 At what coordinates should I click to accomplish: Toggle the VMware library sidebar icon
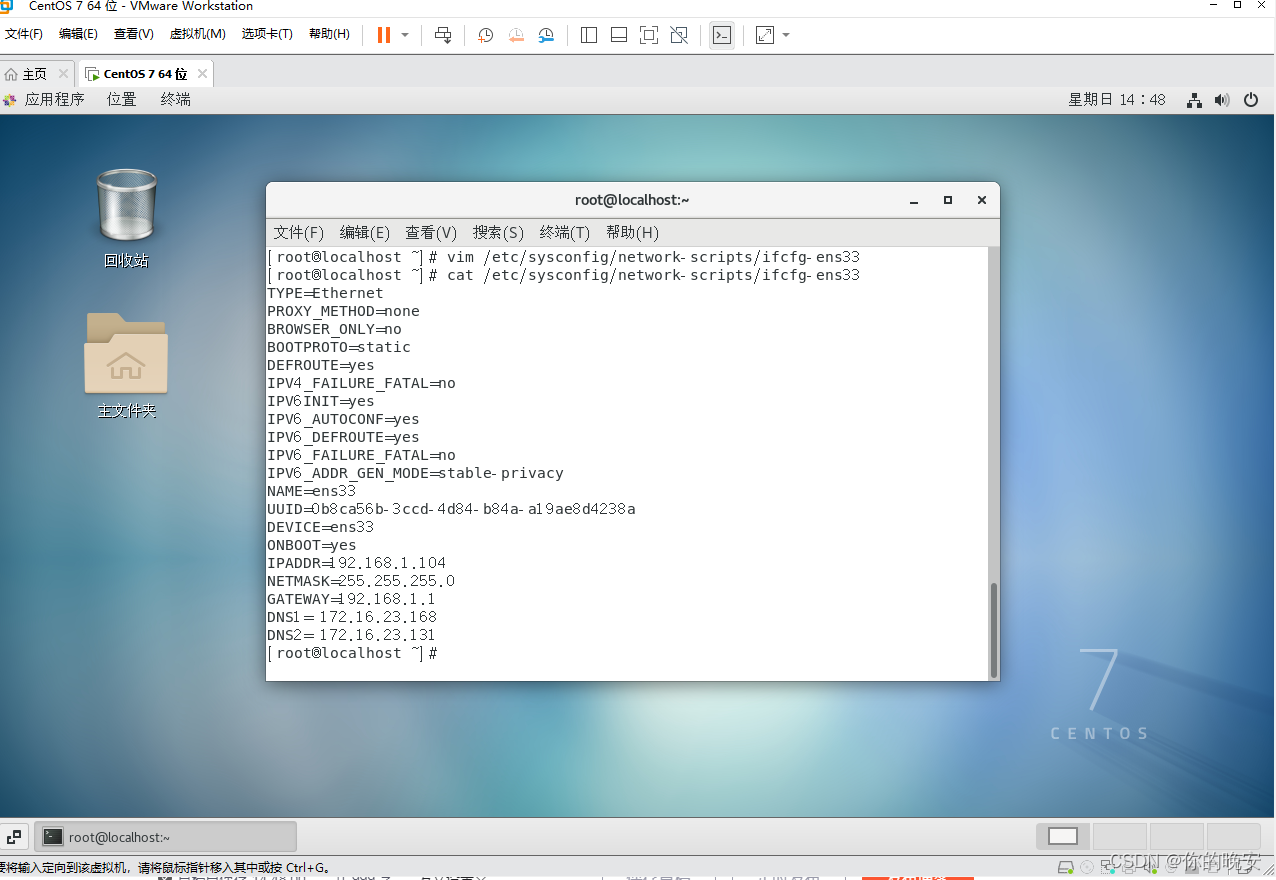589,35
